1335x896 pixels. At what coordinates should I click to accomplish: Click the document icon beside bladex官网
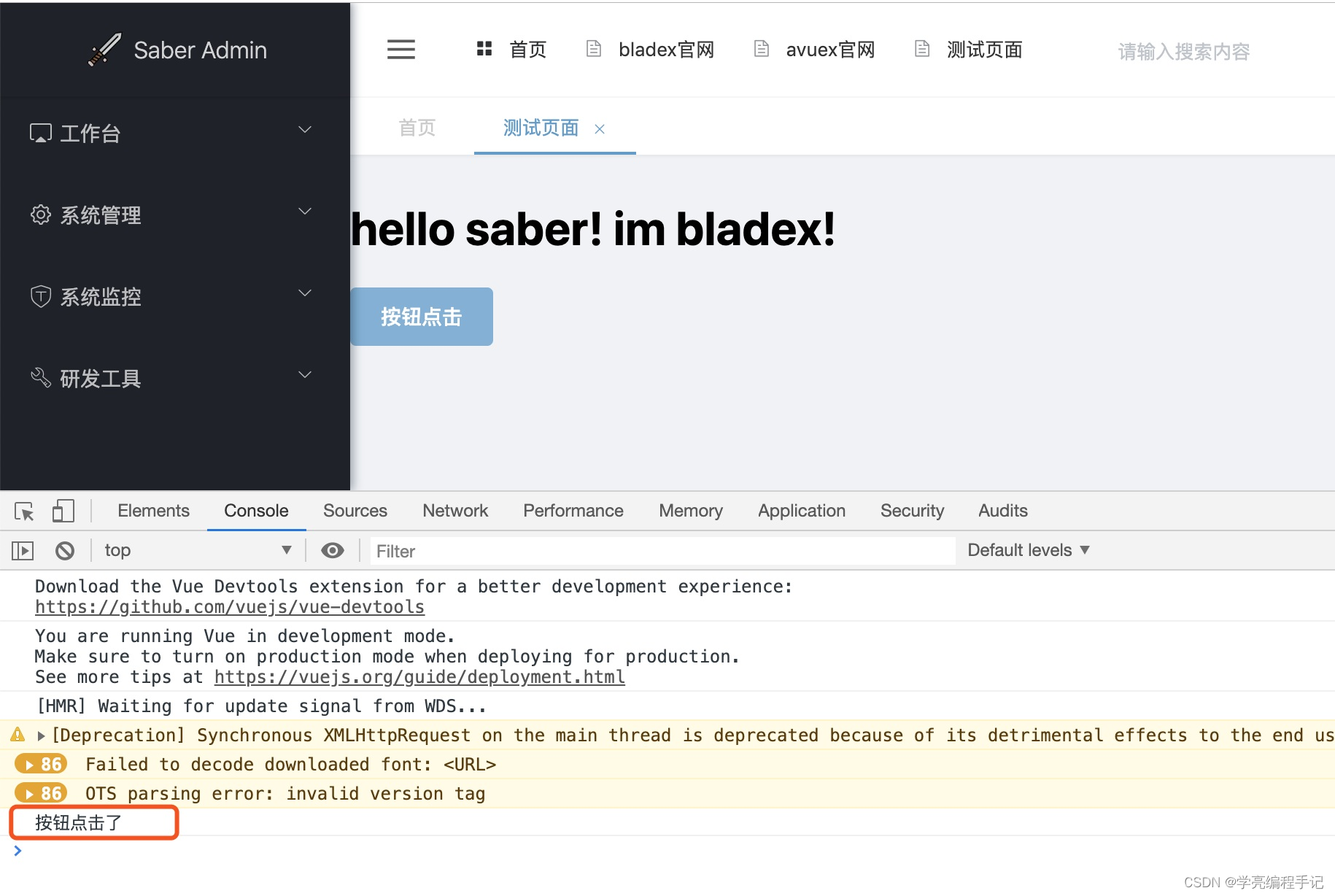click(592, 49)
